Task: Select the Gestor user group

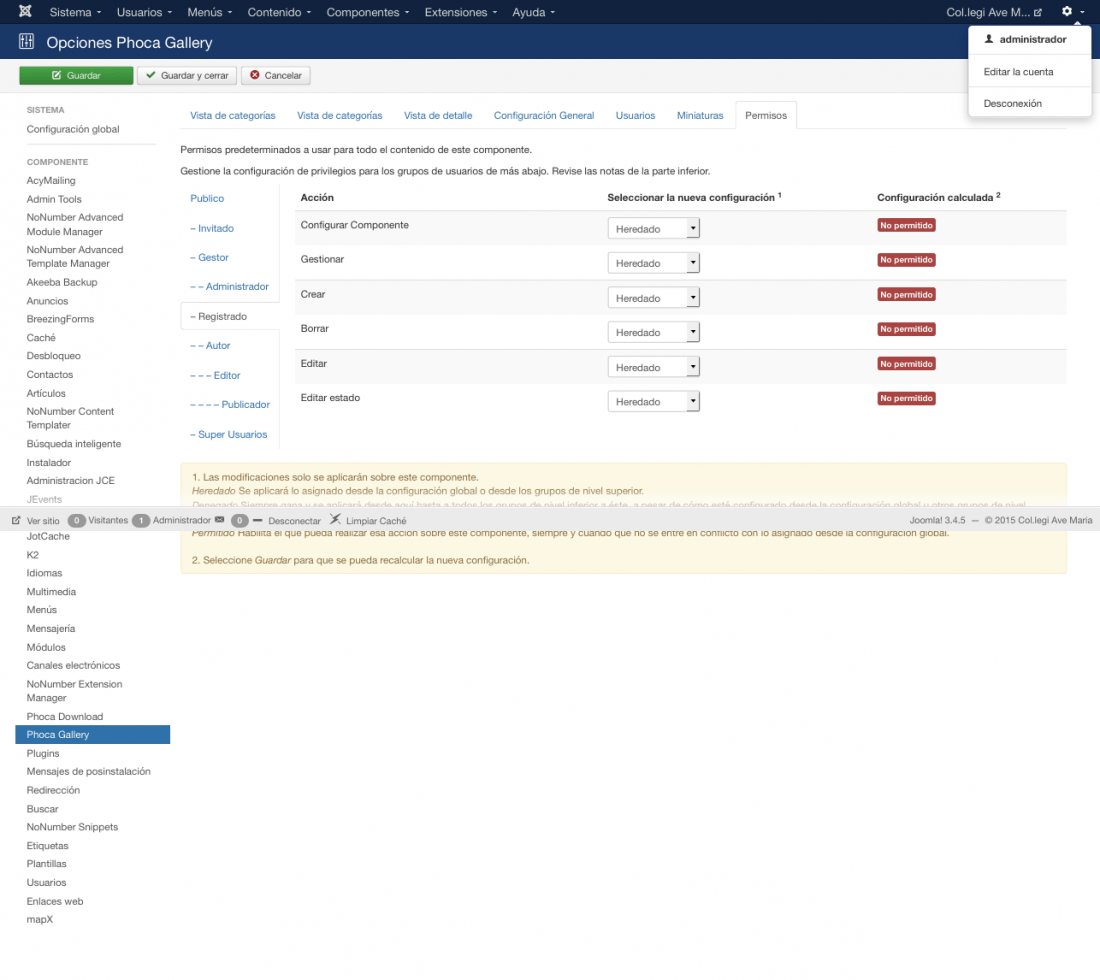Action: [x=209, y=257]
